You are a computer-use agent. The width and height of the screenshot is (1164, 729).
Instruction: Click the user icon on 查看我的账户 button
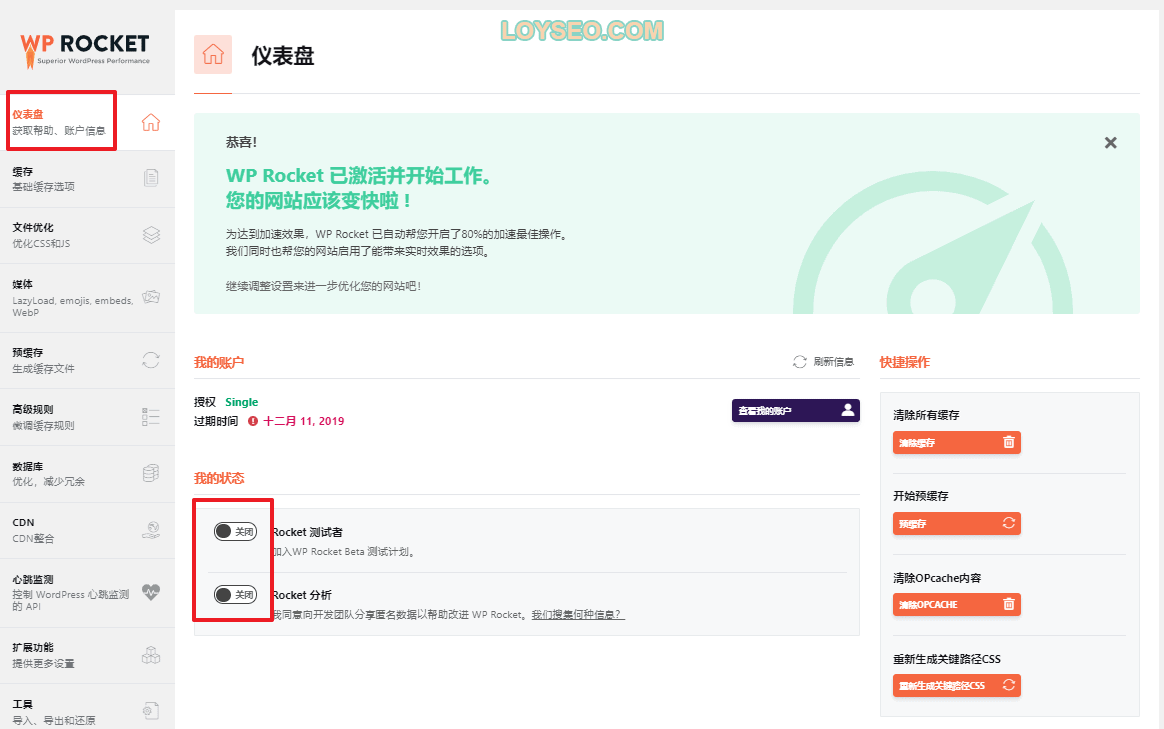point(848,410)
